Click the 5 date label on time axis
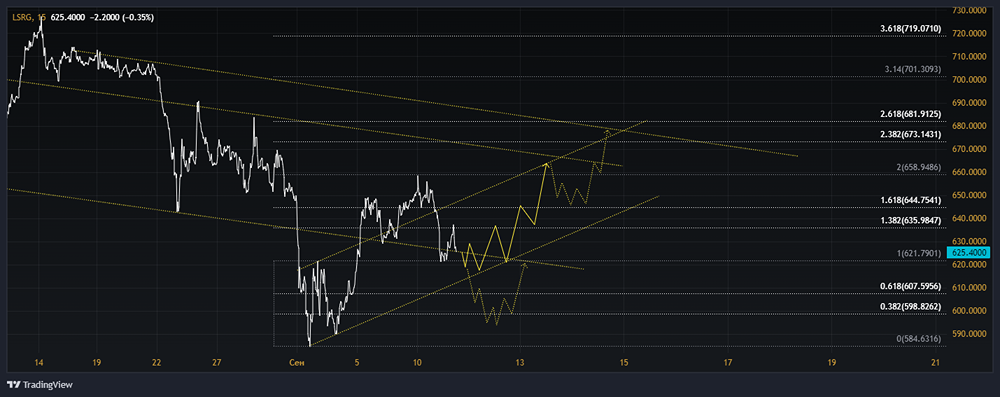 click(x=358, y=363)
